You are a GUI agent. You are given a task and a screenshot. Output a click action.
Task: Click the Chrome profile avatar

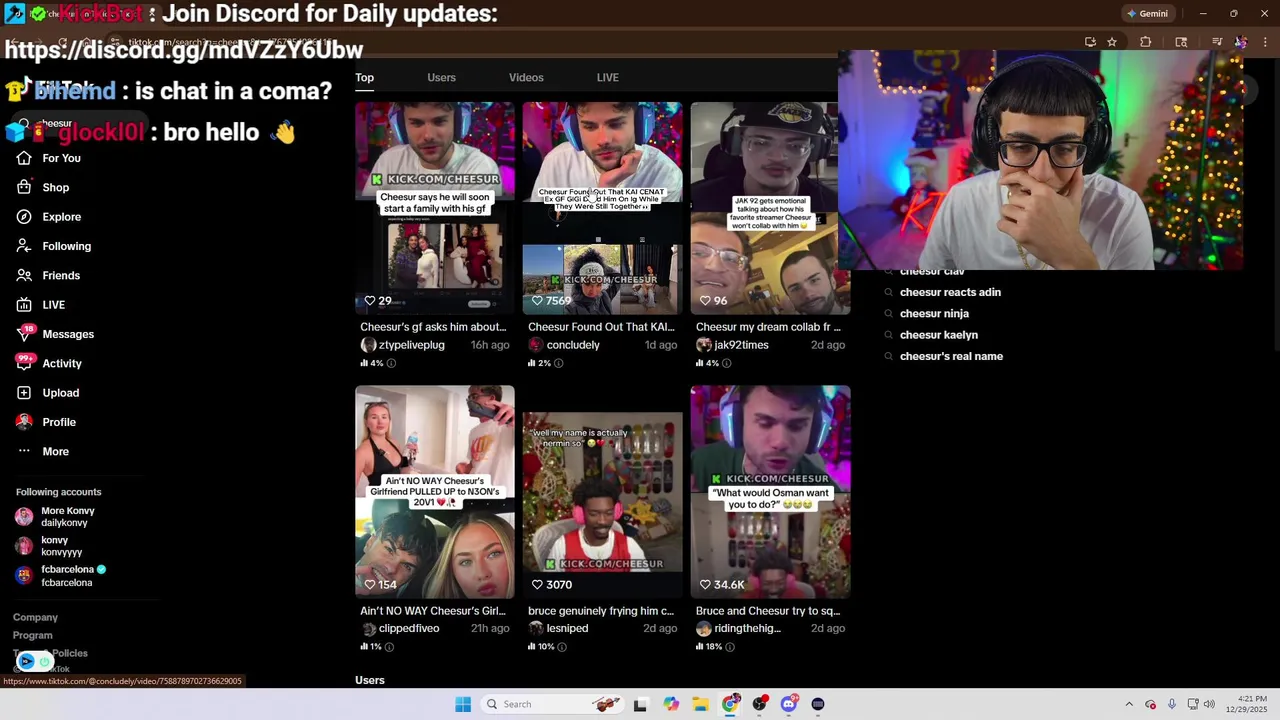point(1241,42)
